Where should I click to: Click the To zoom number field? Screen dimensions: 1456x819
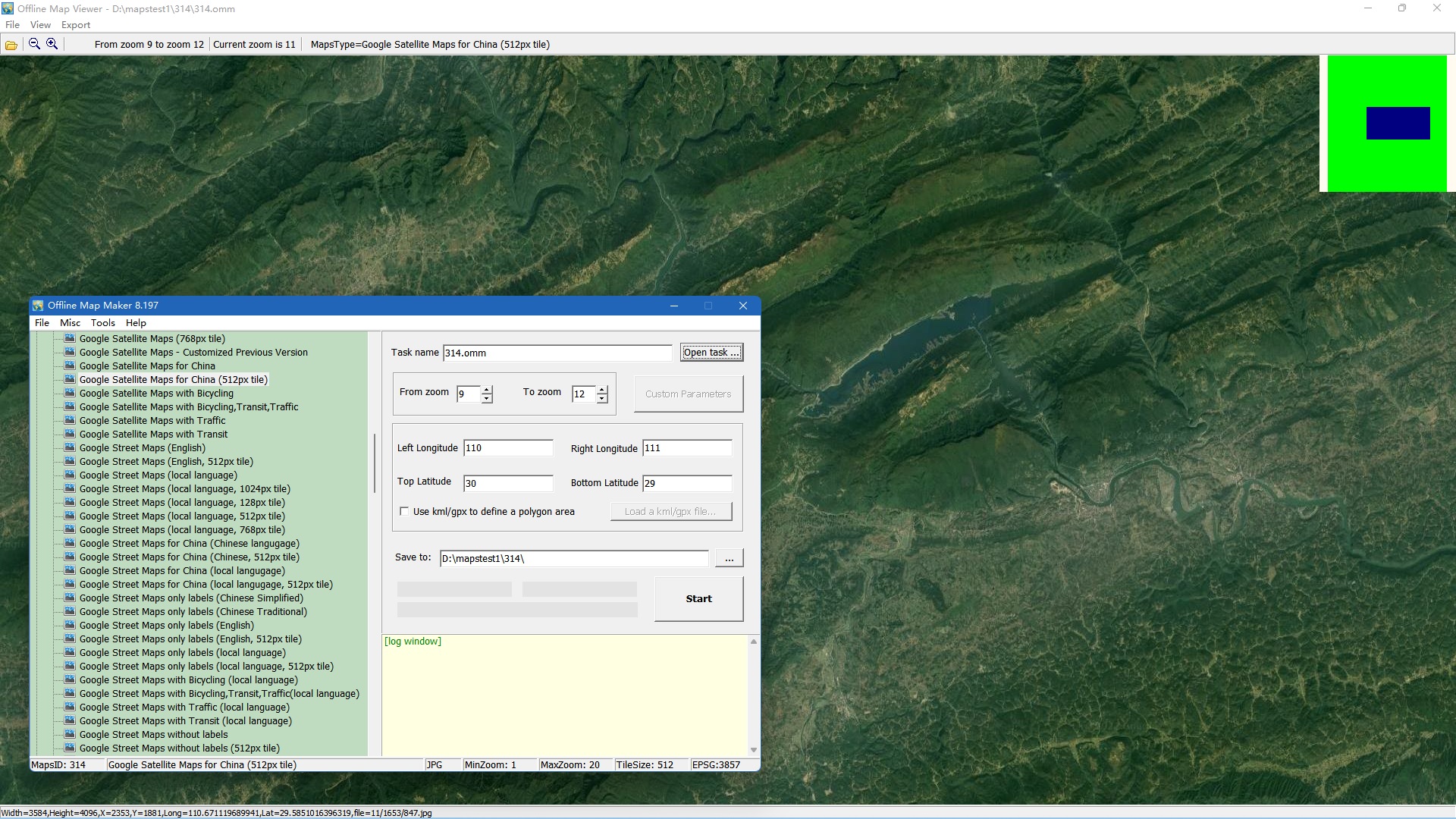tap(584, 394)
